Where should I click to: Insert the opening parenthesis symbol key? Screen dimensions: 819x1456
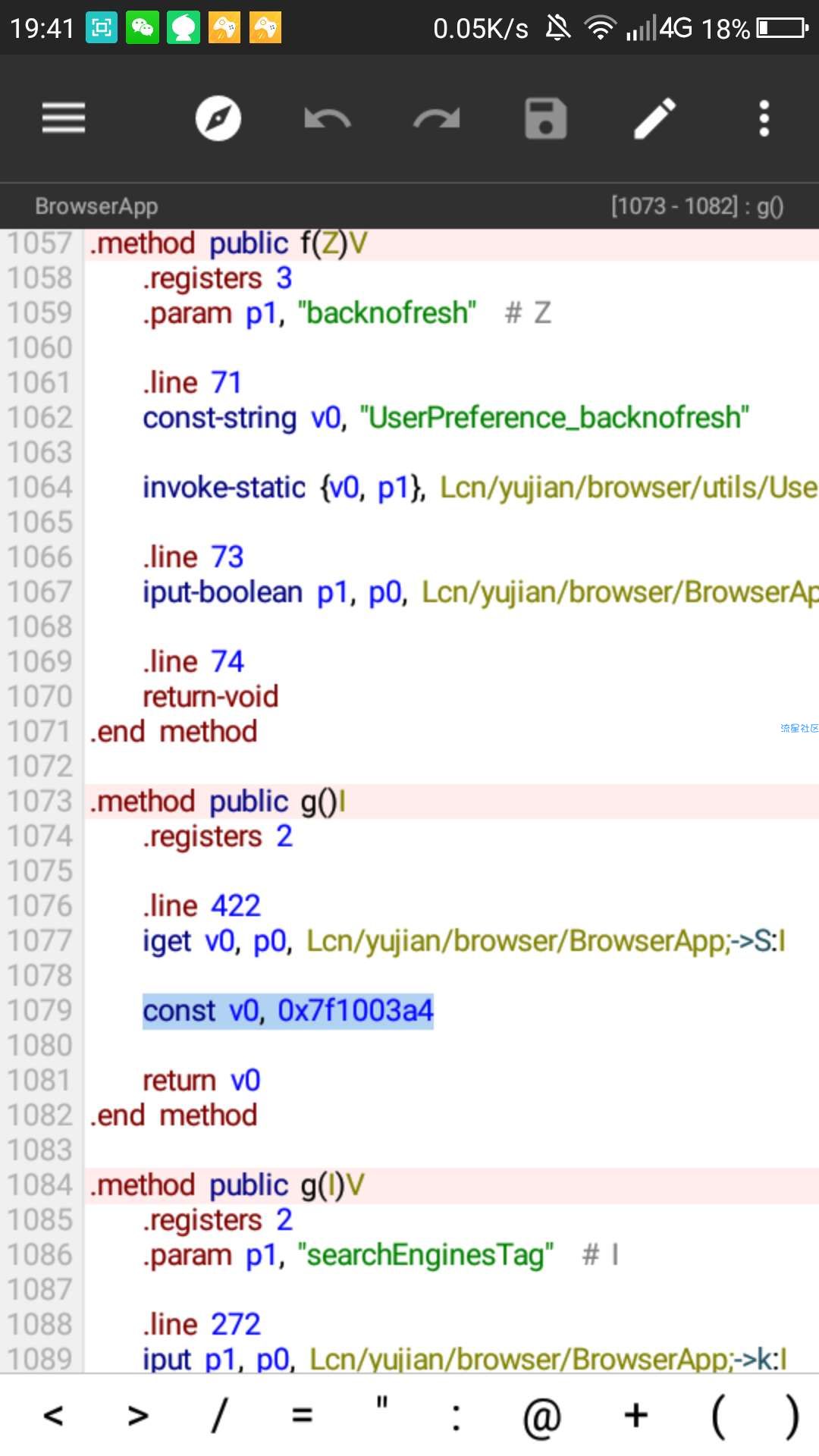coord(717,1417)
